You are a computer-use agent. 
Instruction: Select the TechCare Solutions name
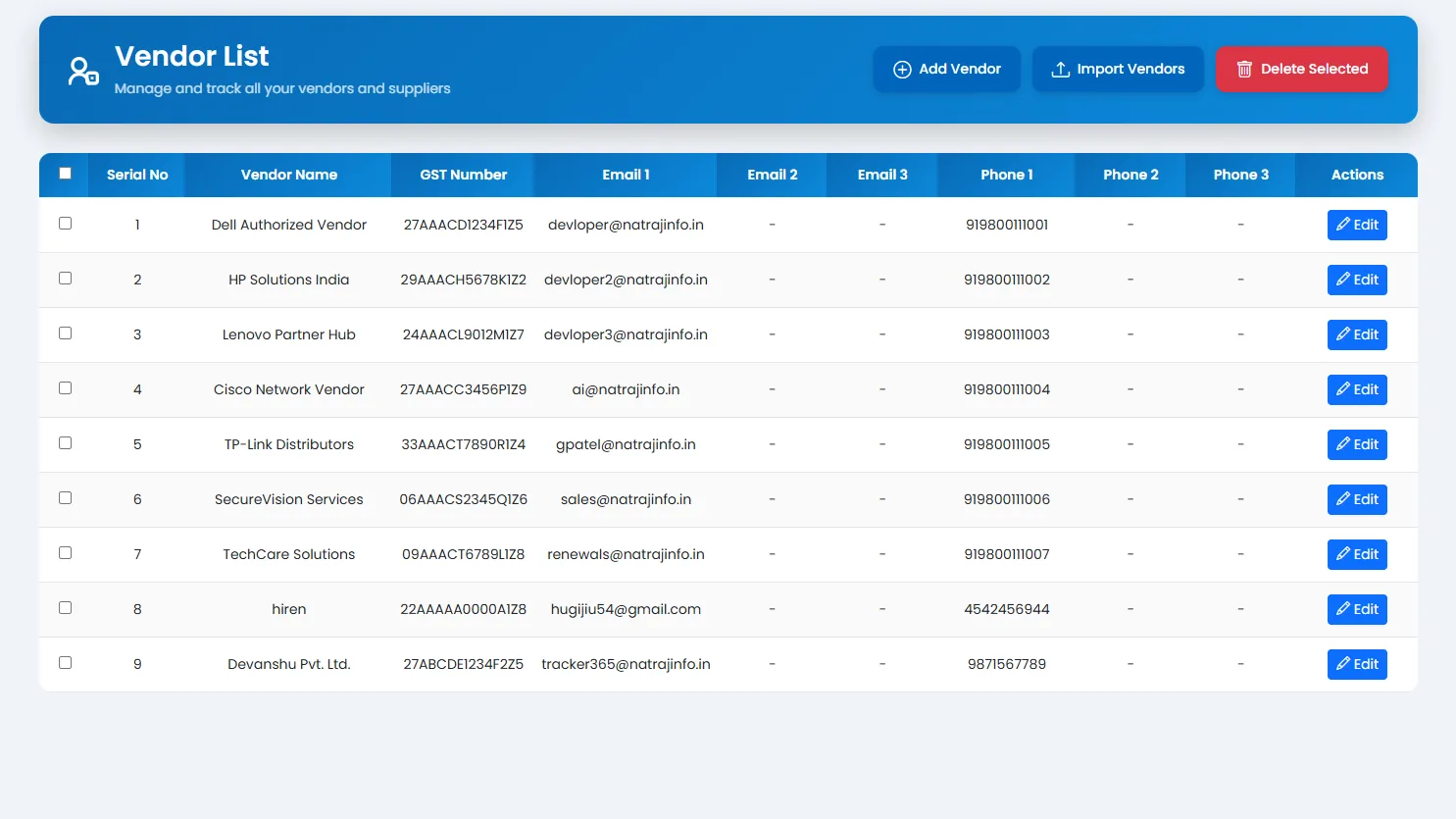click(289, 554)
